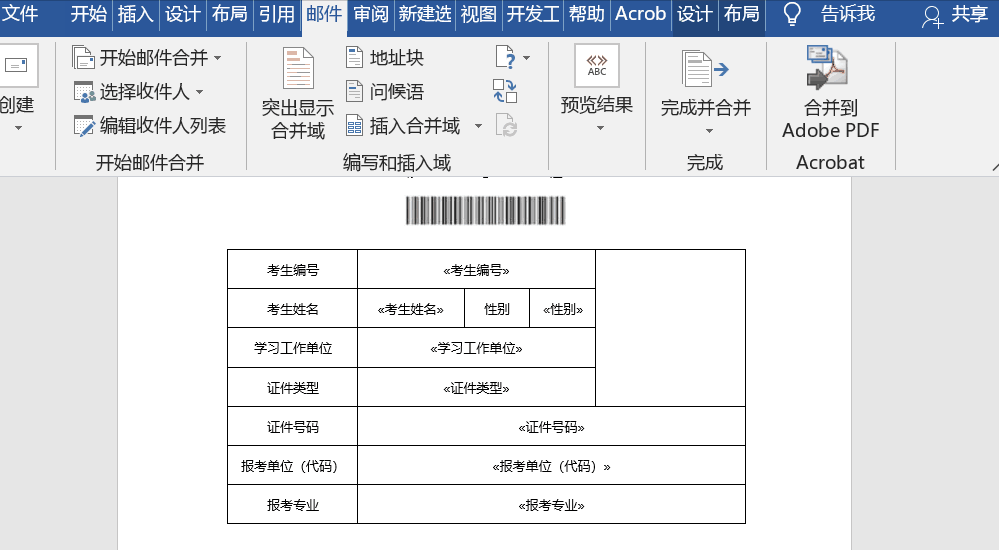Click the 预览结果 ABC icon
999x550 pixels.
597,66
